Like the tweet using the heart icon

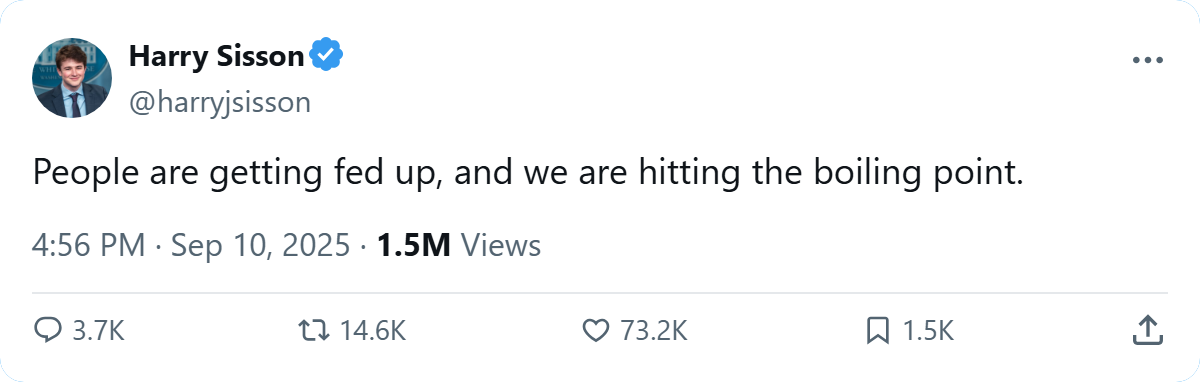coord(595,330)
